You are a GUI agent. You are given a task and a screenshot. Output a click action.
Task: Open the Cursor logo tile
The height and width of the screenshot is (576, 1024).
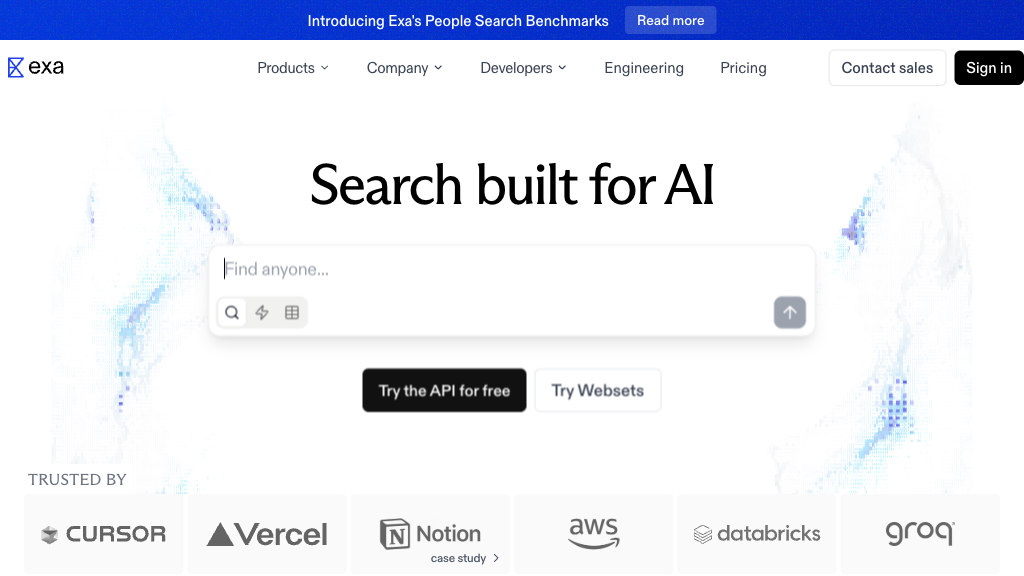[104, 534]
